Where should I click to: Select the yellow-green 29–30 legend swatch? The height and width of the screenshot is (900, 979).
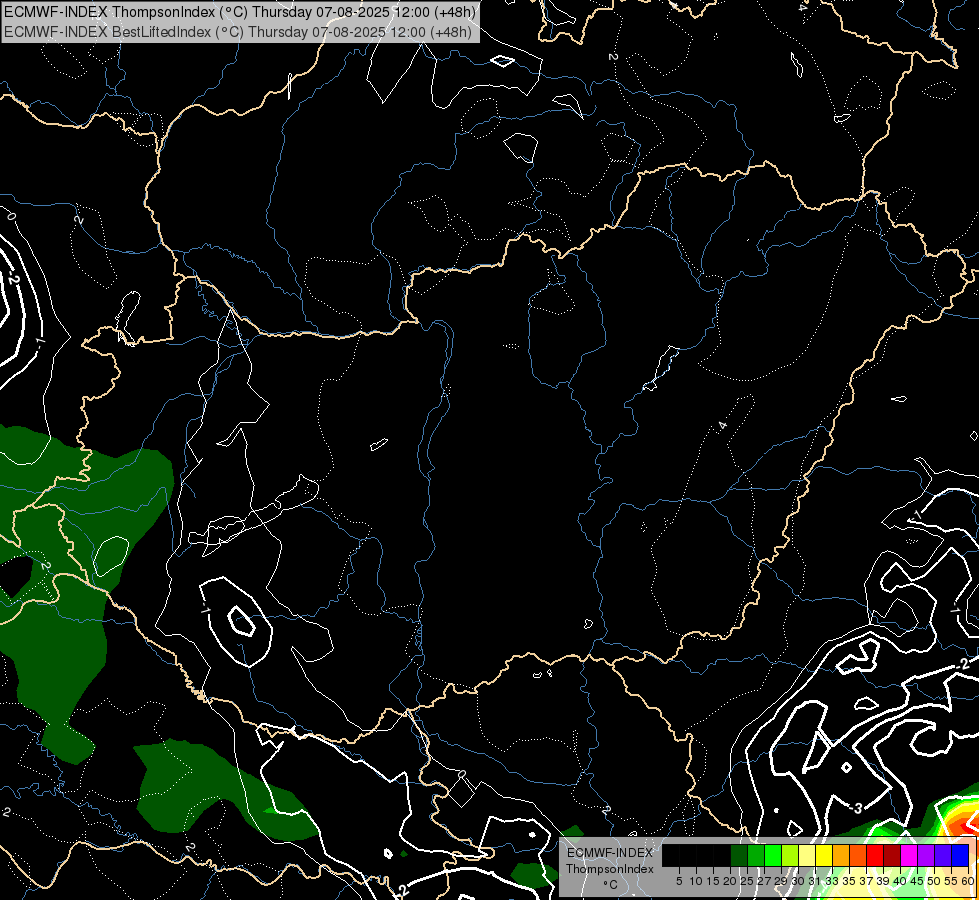click(x=790, y=855)
